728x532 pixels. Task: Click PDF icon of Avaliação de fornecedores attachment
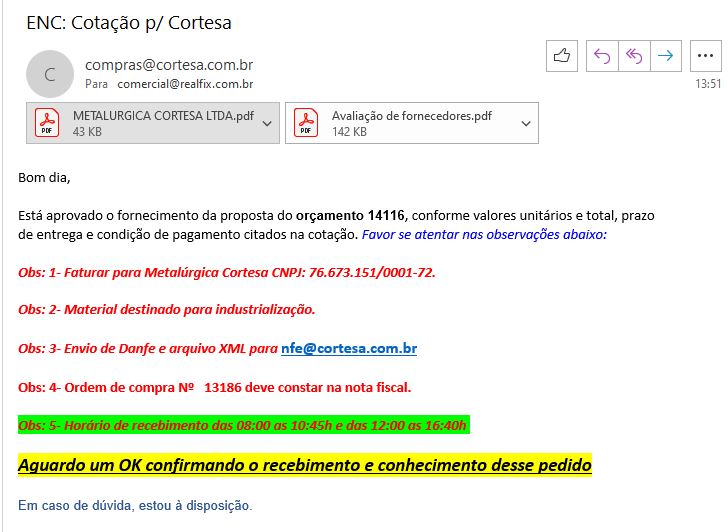[306, 123]
